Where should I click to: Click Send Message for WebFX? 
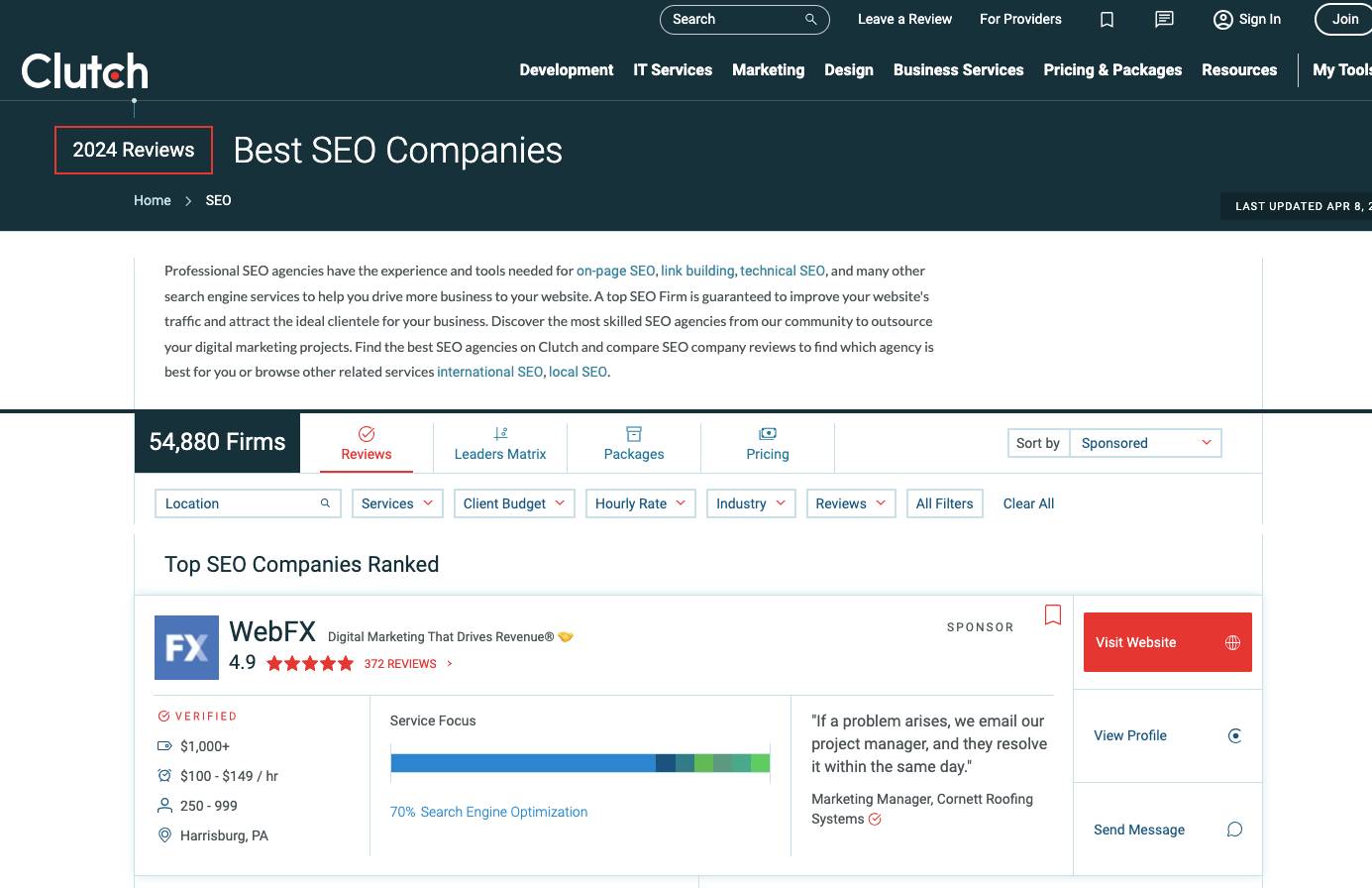[1168, 830]
